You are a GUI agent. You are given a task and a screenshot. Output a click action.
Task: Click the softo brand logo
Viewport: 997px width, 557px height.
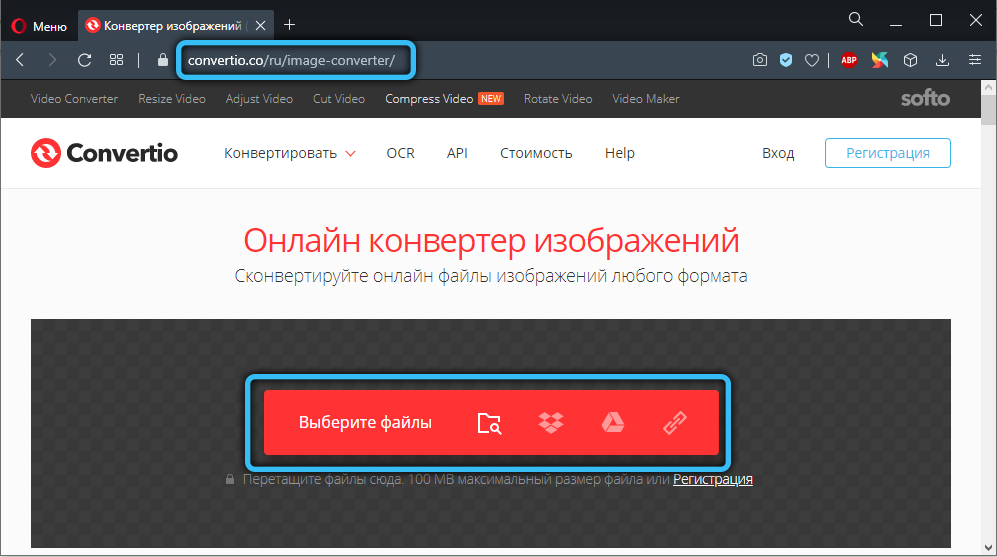point(925,98)
